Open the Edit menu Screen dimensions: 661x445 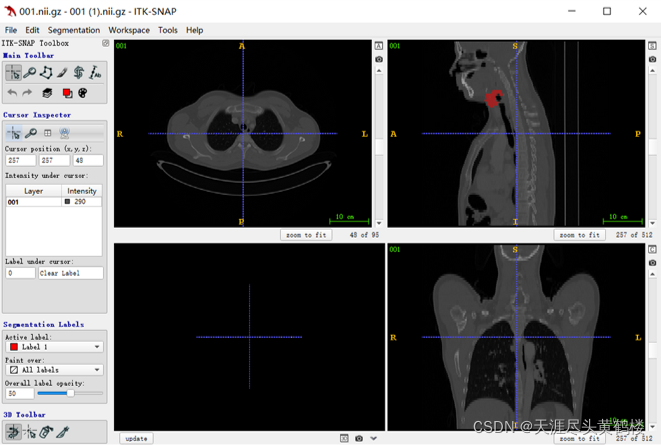(32, 30)
